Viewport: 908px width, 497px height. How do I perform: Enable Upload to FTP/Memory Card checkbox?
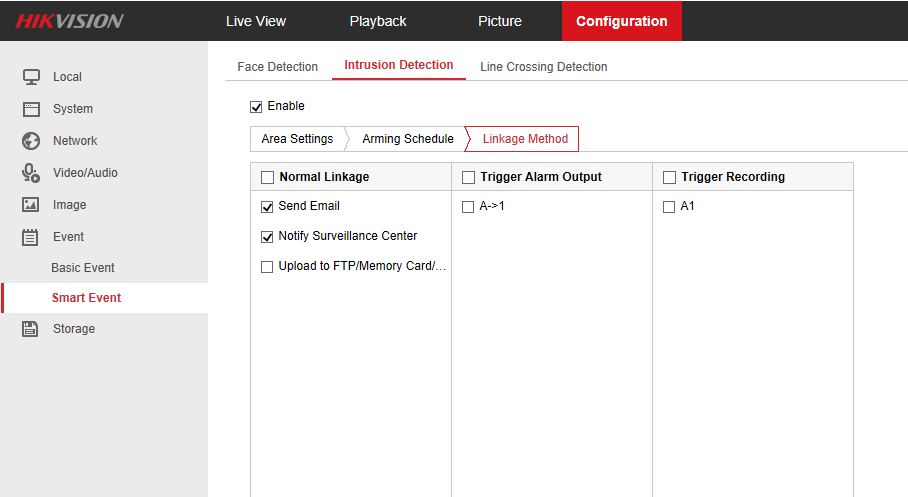coord(267,267)
